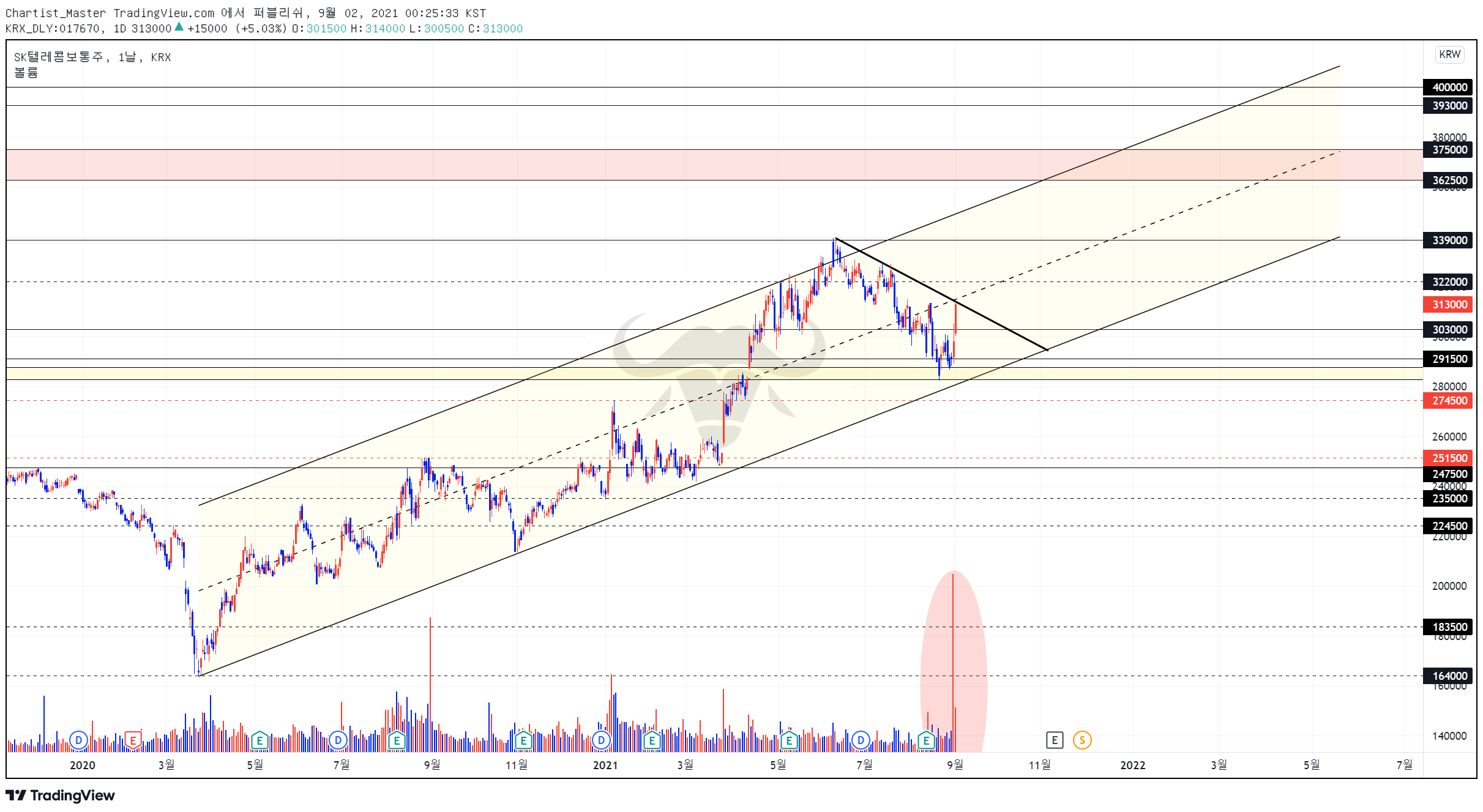Screen dimensions: 1483x812
Task: Click the KRX_DLY:017670 ticker text
Action: pos(52,29)
